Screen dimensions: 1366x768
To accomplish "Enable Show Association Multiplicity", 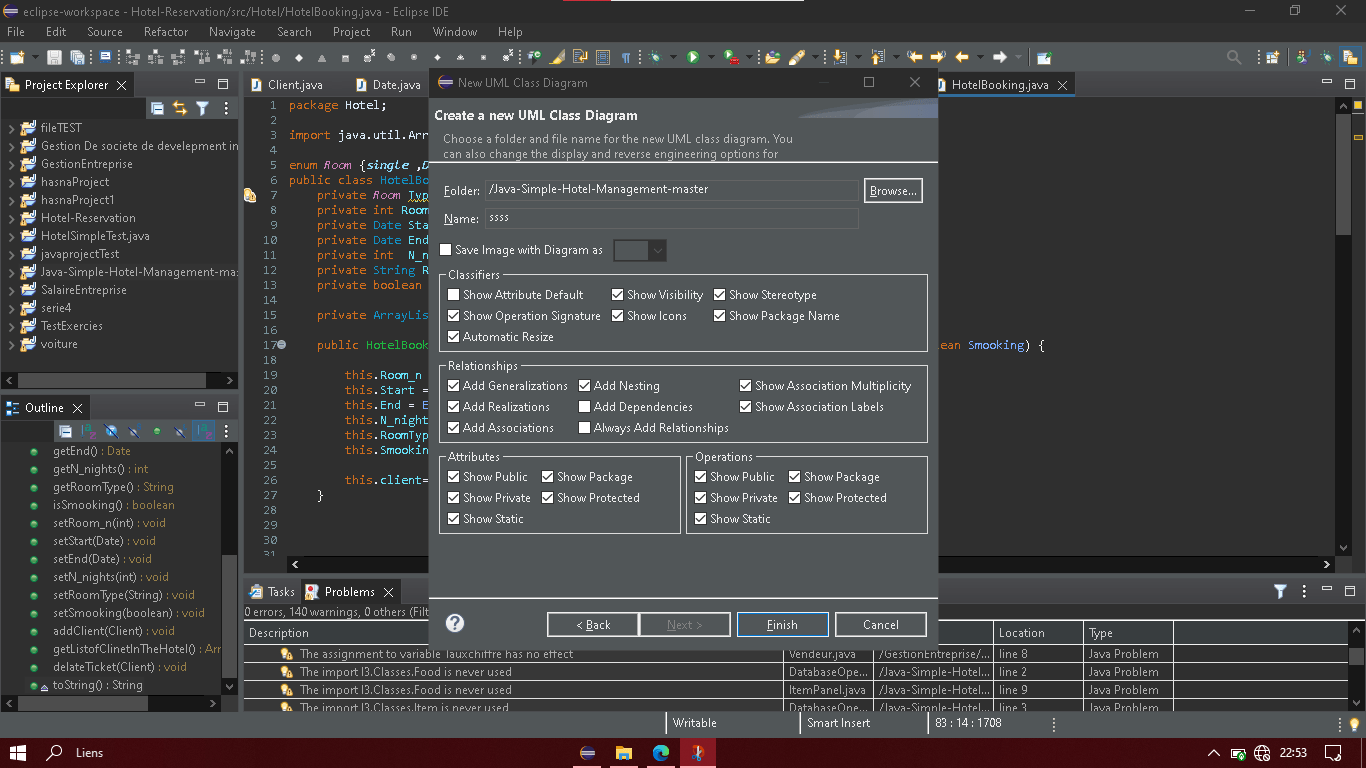I will click(745, 385).
